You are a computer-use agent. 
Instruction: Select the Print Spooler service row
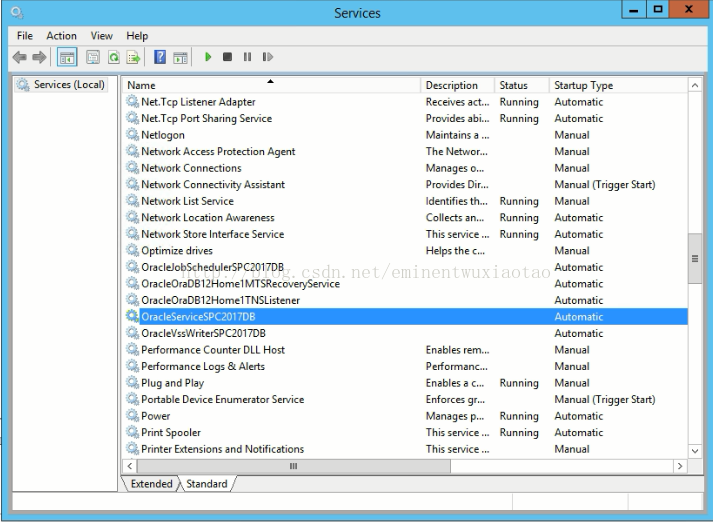click(x=170, y=432)
